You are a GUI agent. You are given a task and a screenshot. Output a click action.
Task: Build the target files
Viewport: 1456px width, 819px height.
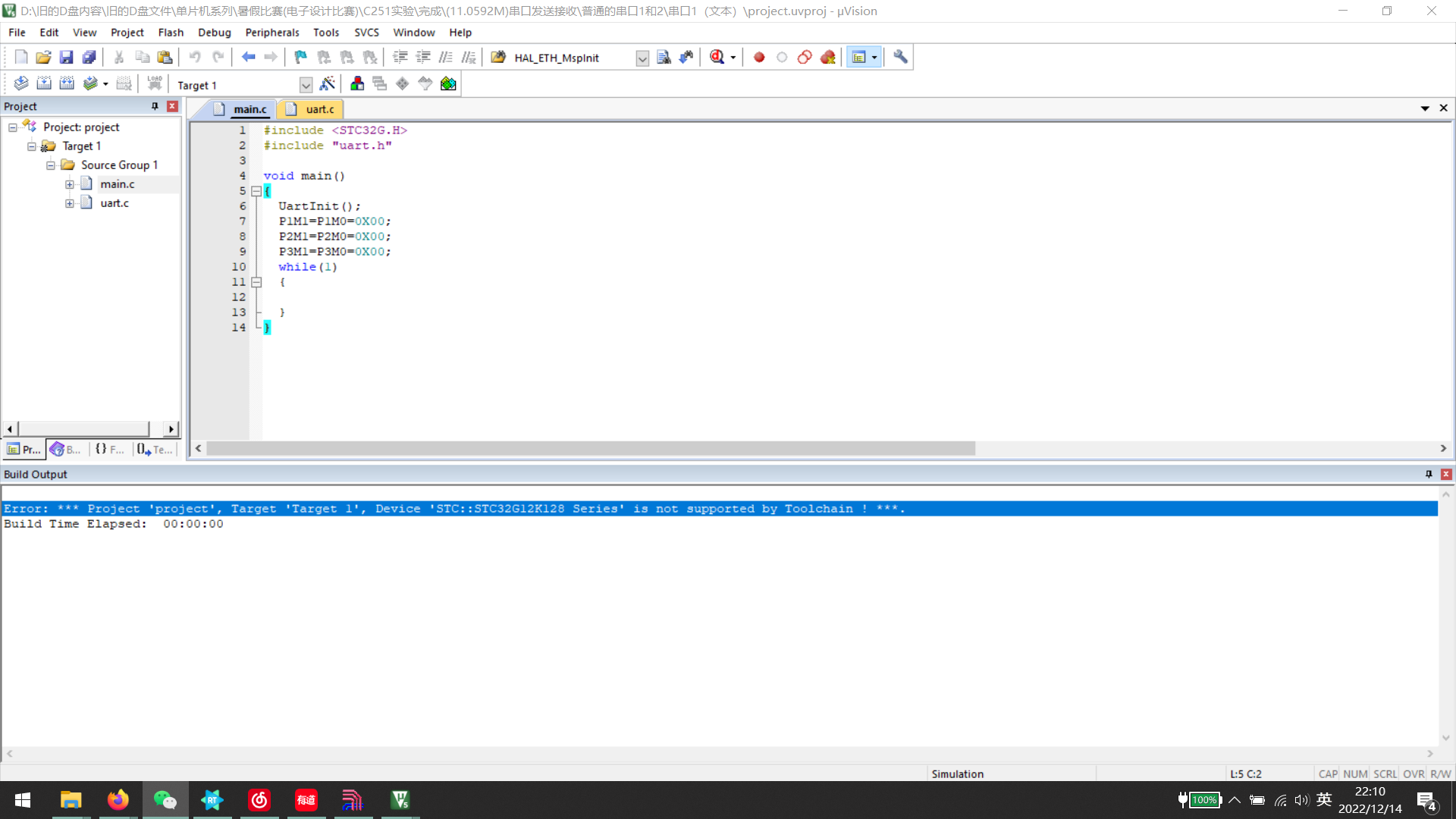44,83
